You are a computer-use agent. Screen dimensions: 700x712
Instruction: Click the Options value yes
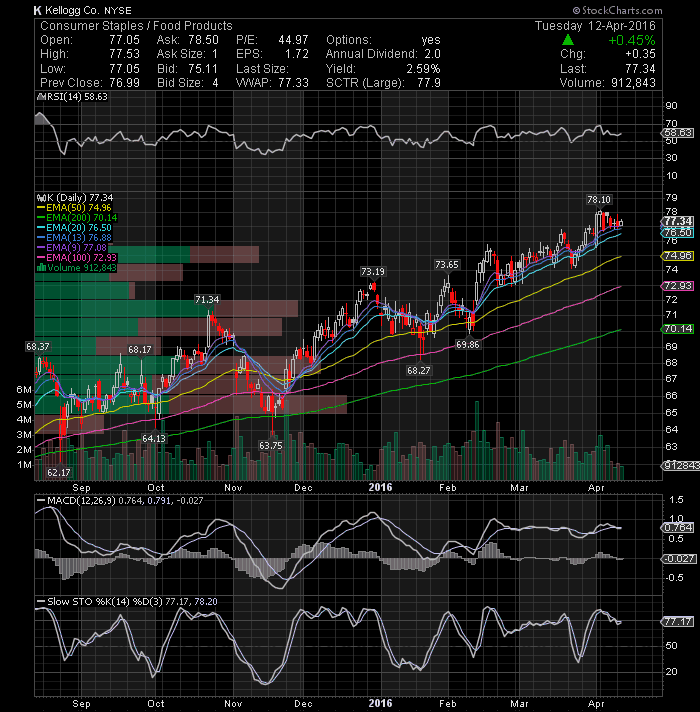click(x=431, y=40)
